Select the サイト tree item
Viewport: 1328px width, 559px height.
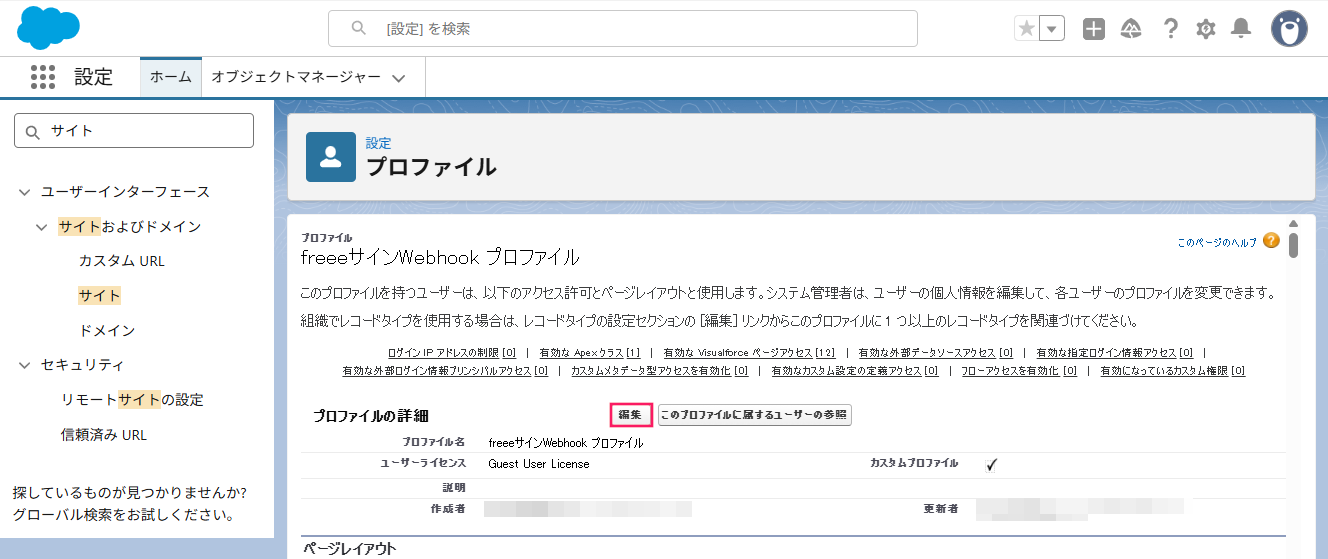100,296
